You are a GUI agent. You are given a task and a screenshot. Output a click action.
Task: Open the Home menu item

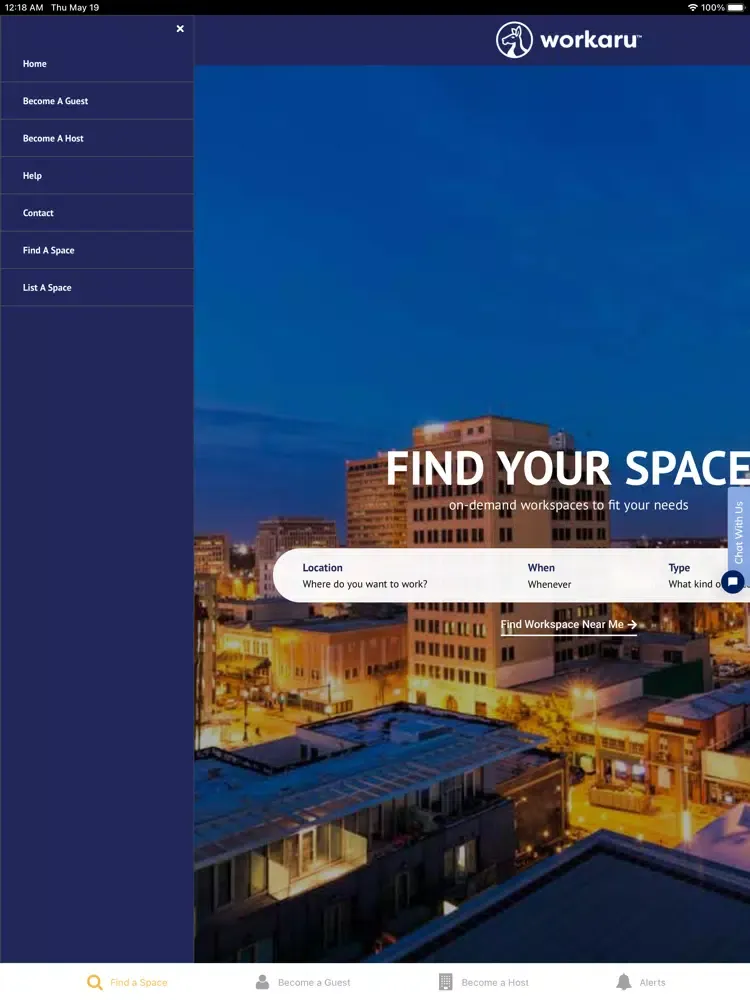pos(97,64)
